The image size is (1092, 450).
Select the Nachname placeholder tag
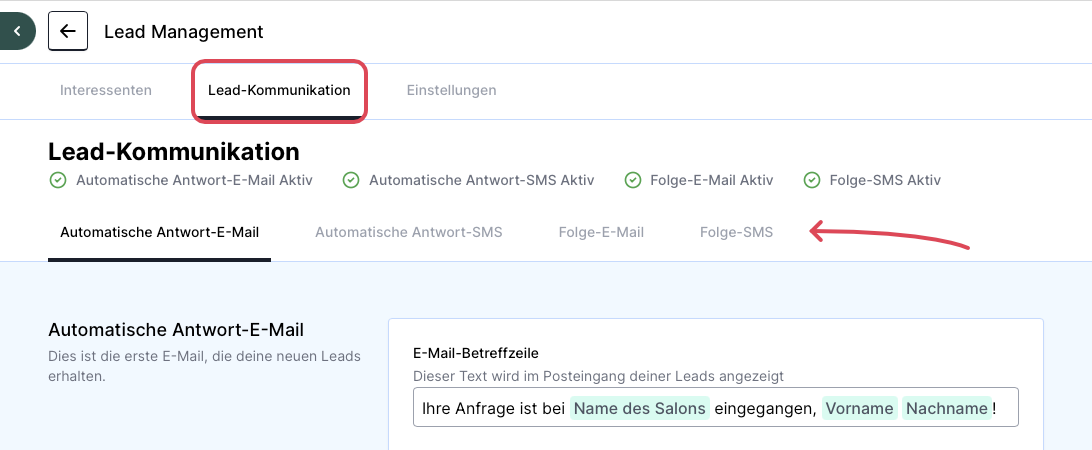click(946, 408)
